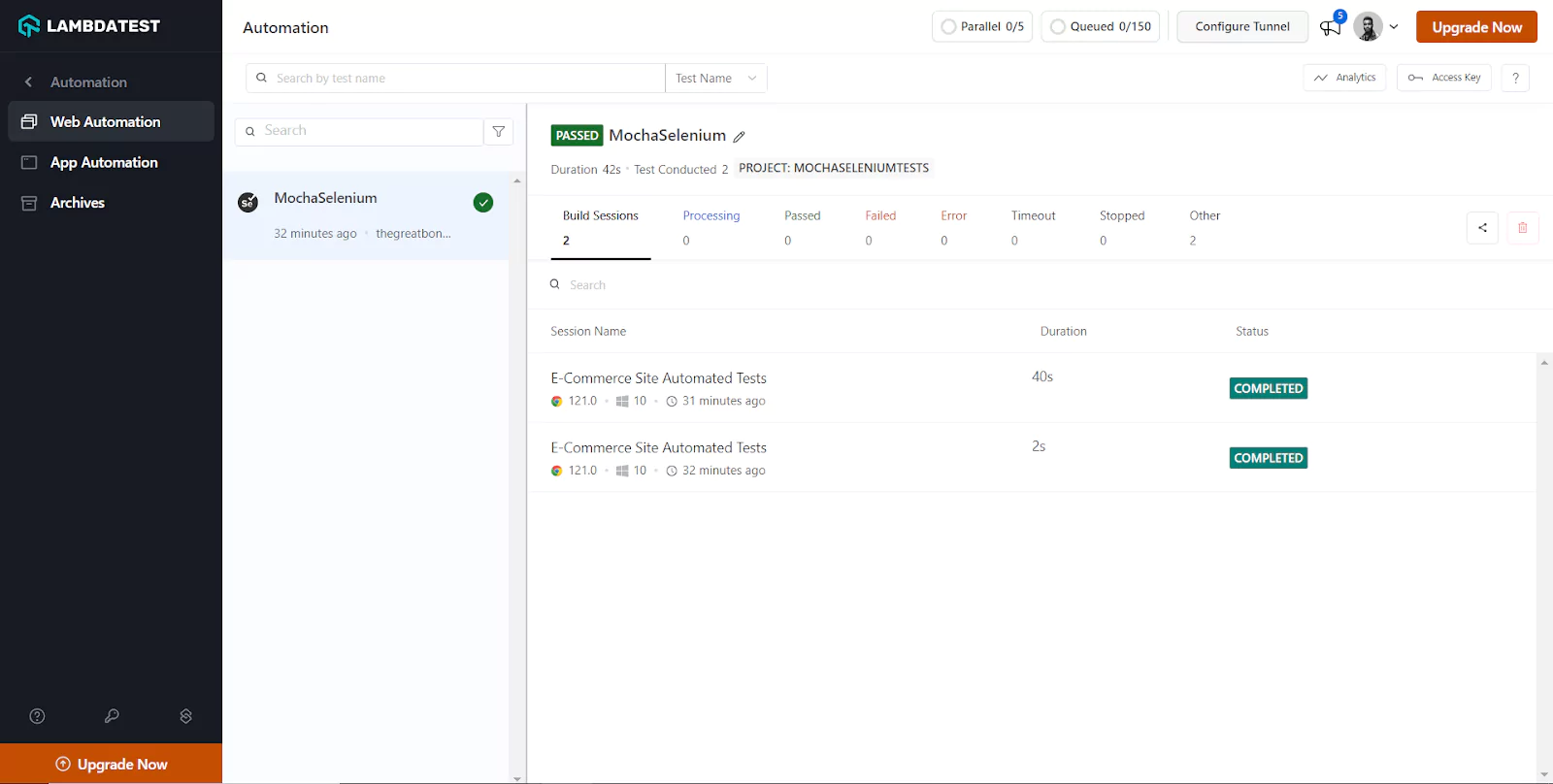Open Archives section
The height and width of the screenshot is (784, 1553).
[112, 203]
